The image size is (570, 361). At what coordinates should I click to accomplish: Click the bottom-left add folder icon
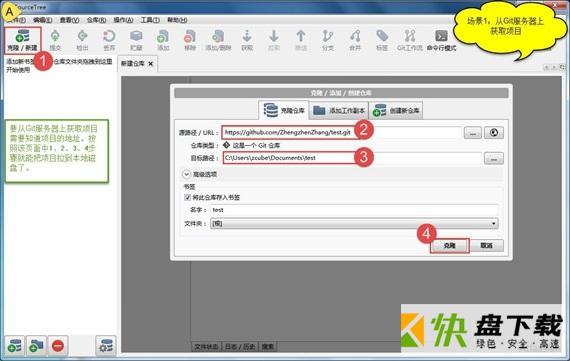pos(36,346)
